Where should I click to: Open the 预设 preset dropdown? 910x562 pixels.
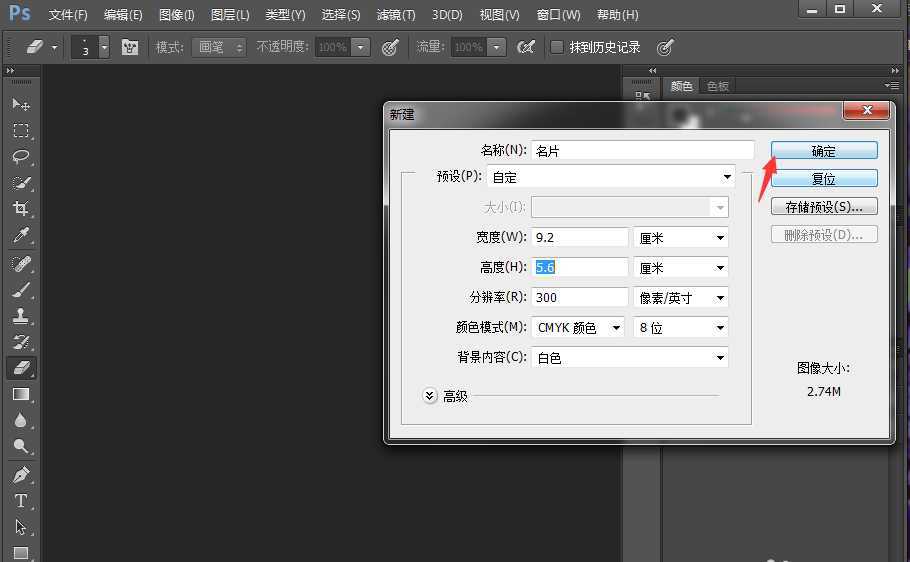point(611,177)
